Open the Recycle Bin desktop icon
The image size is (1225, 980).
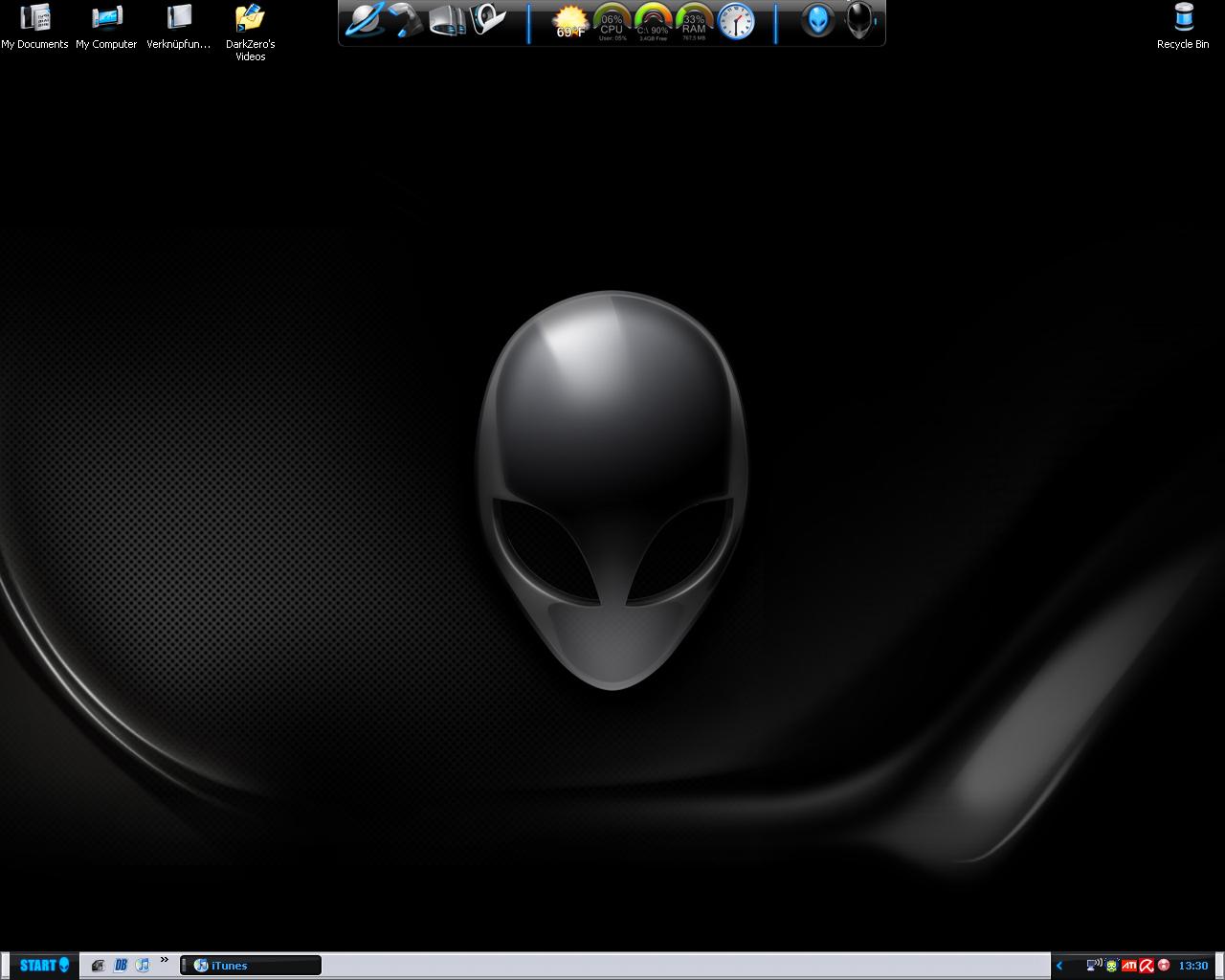1183,26
